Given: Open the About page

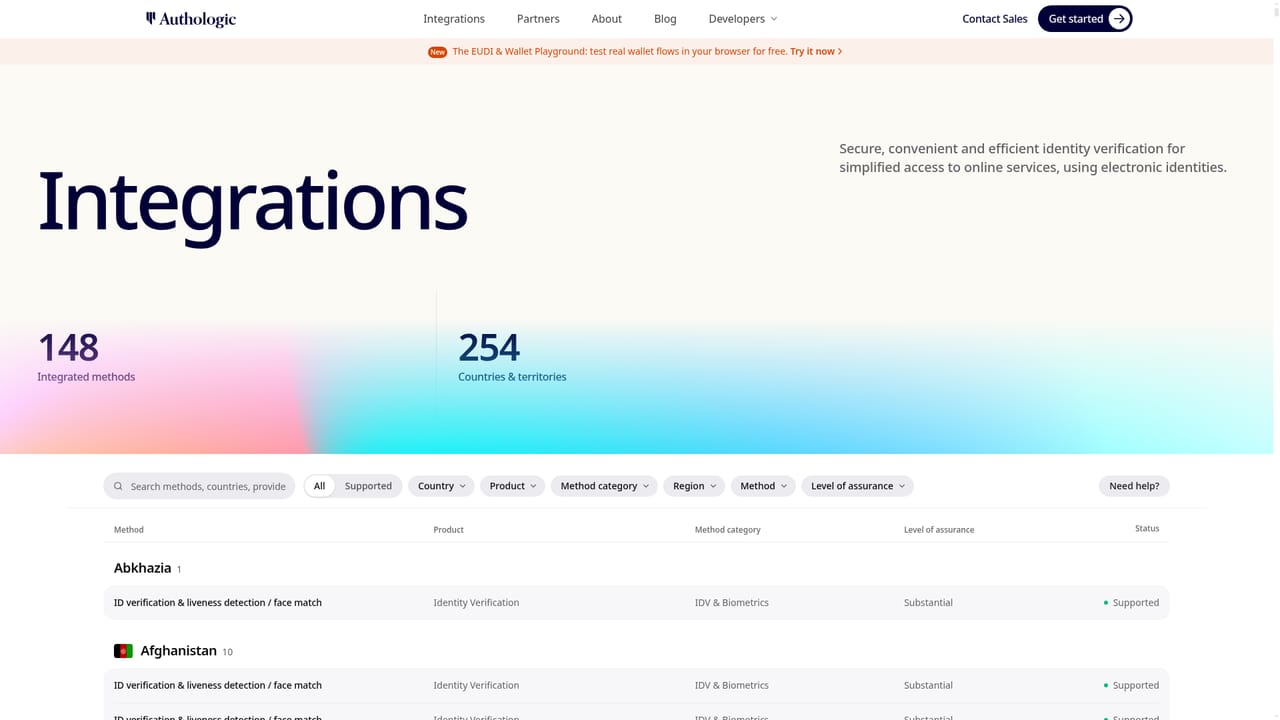Looking at the screenshot, I should point(606,19).
